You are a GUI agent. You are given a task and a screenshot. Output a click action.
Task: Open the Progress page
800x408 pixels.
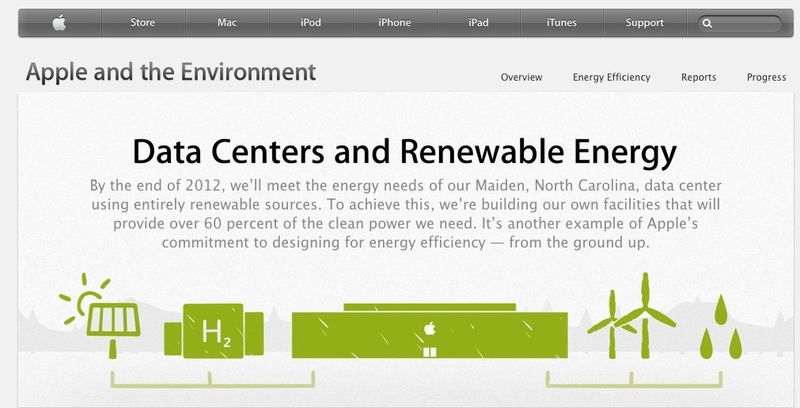click(x=766, y=78)
